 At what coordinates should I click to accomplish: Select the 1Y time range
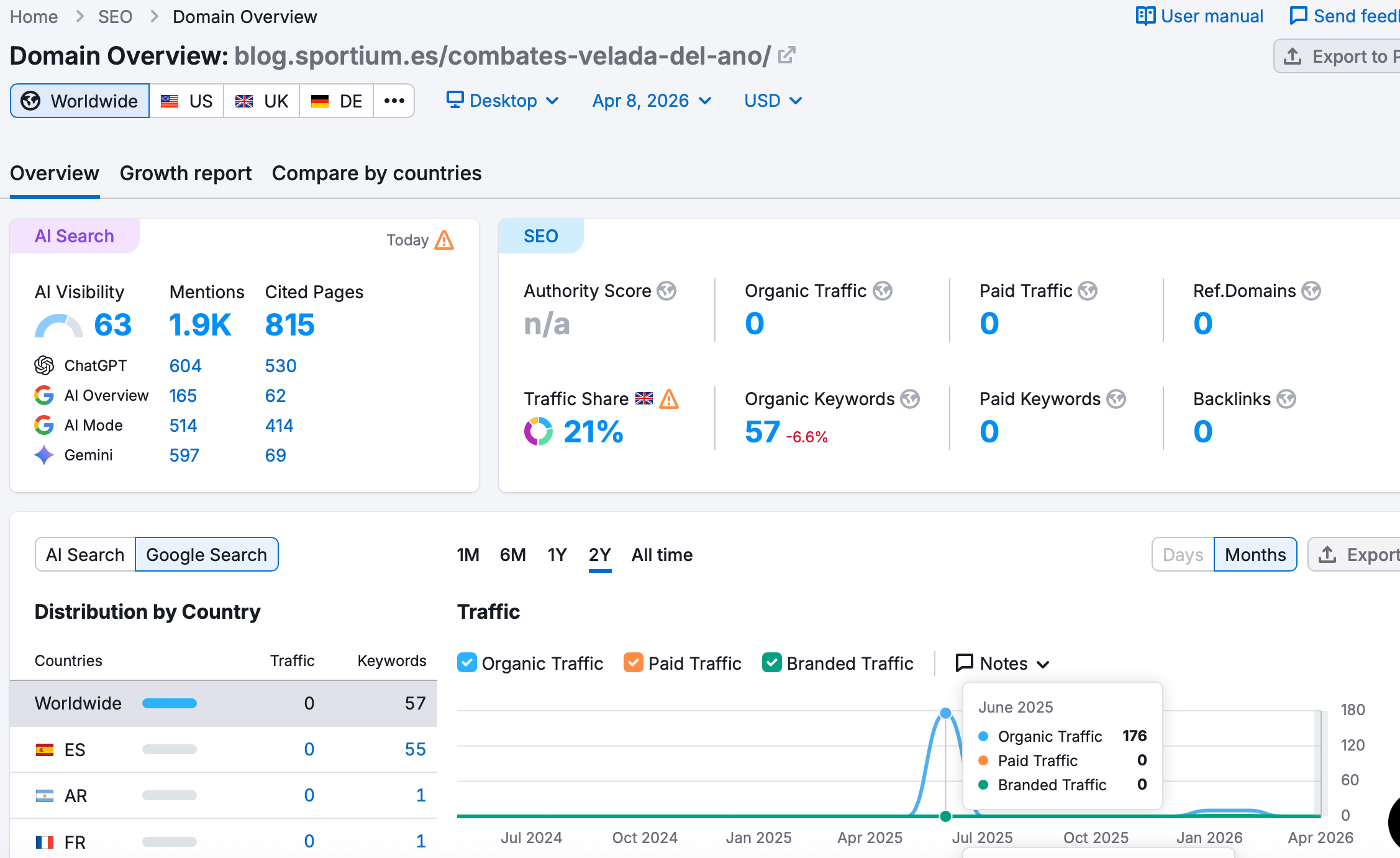(557, 554)
